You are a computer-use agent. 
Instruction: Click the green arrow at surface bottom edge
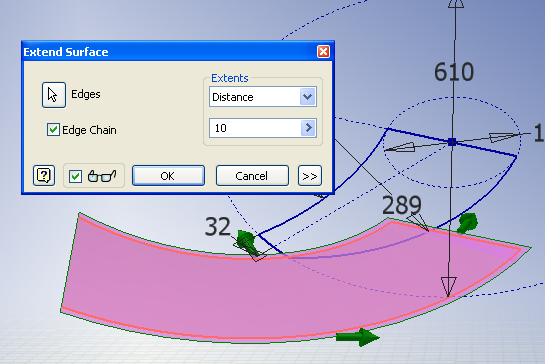click(358, 337)
